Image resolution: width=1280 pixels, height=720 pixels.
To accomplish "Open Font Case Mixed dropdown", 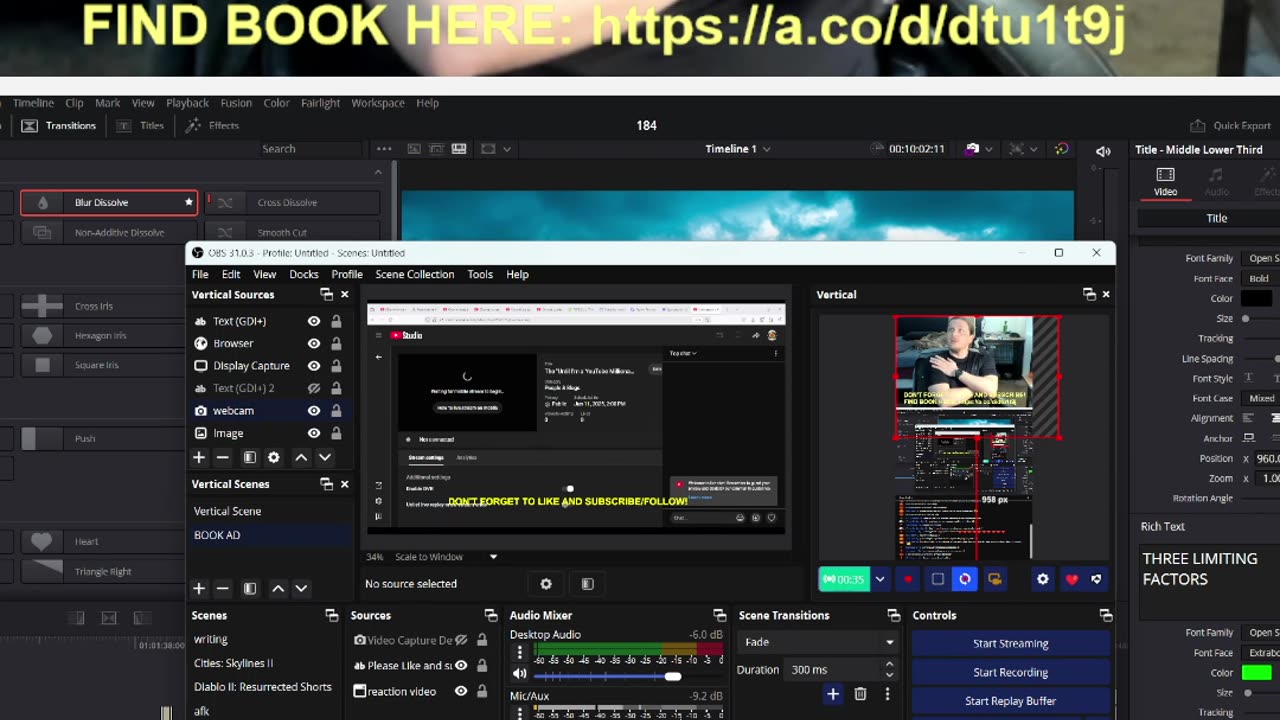I will coord(1262,398).
